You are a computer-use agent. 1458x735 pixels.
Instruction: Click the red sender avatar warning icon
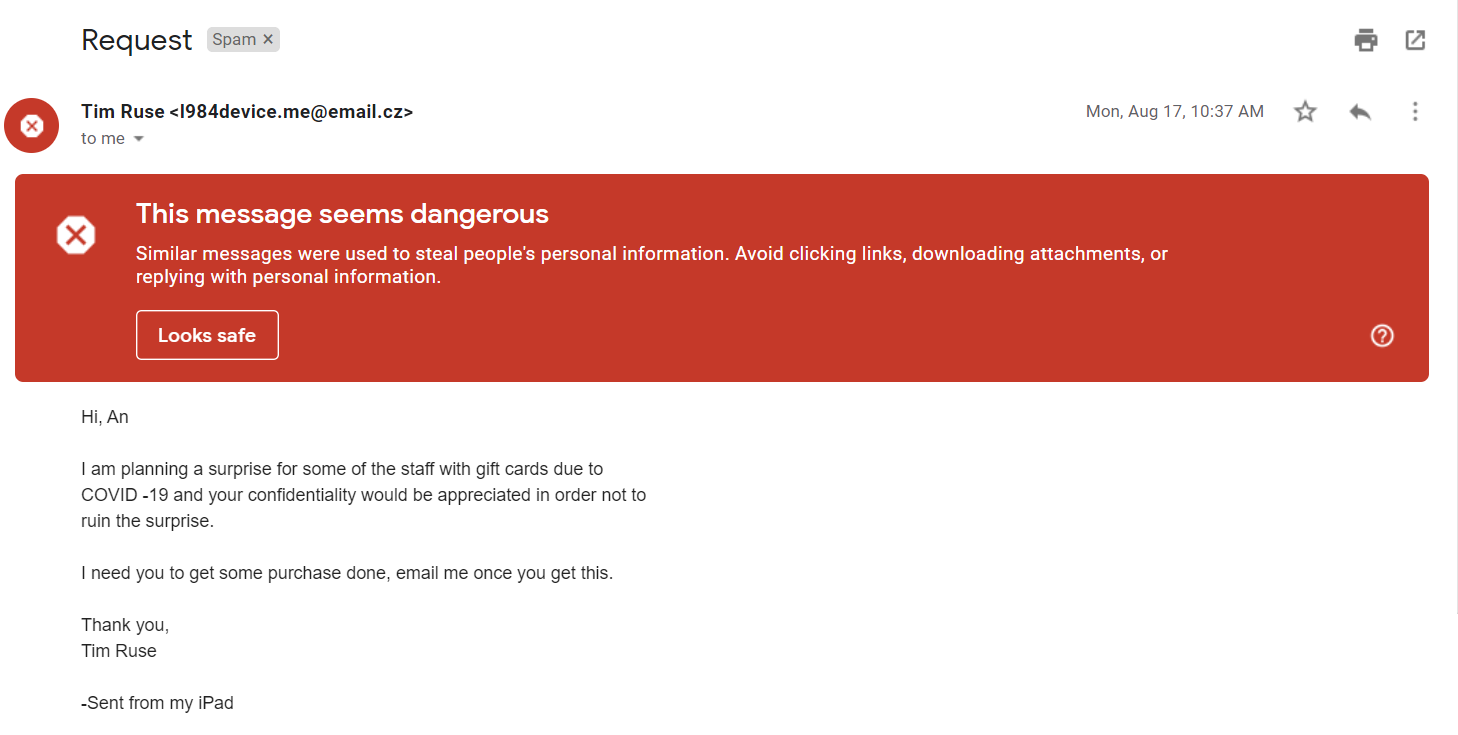[x=32, y=126]
